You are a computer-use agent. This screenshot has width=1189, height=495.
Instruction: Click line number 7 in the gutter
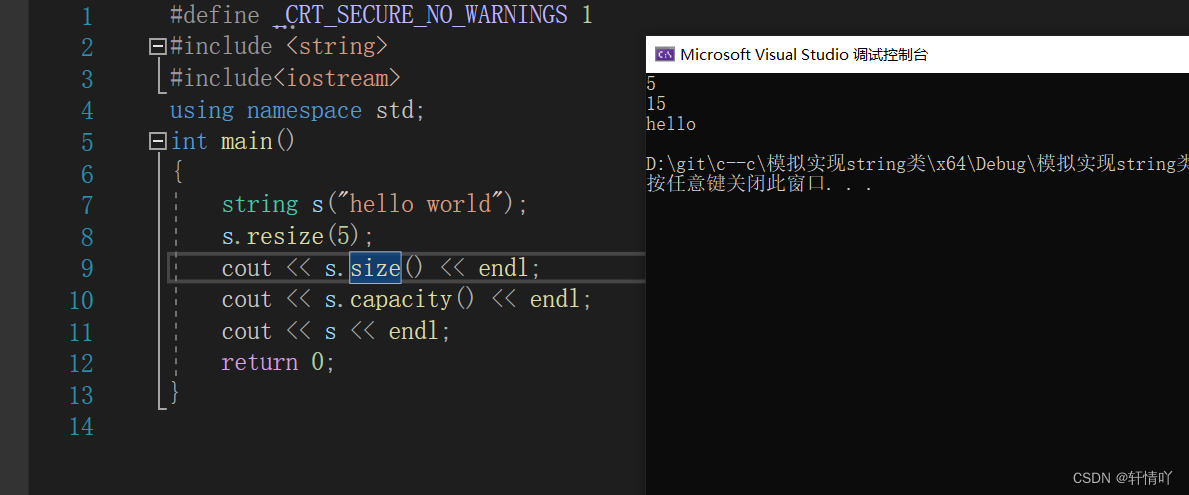(x=84, y=205)
